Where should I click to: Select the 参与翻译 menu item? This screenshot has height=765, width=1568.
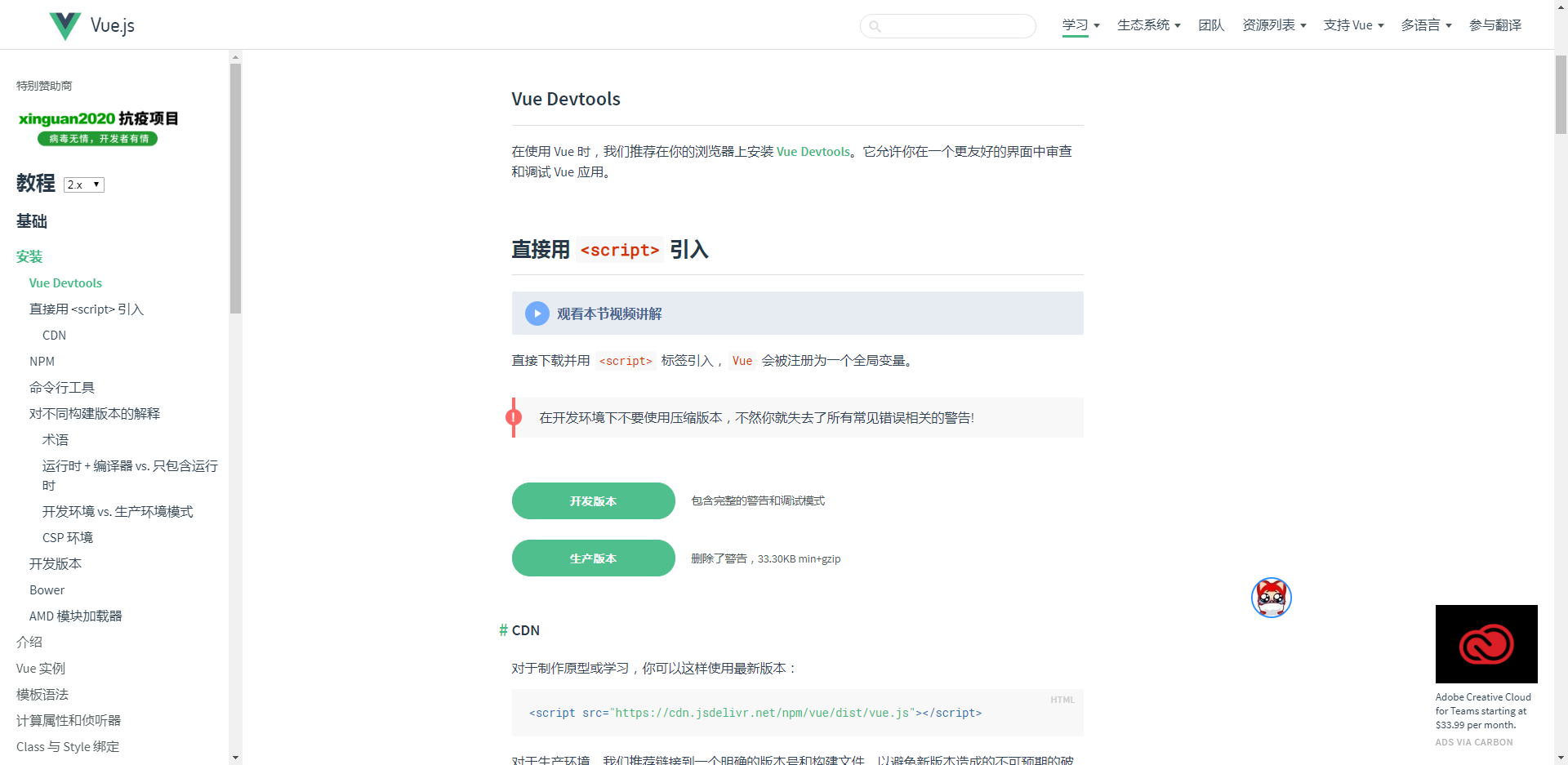point(1495,25)
